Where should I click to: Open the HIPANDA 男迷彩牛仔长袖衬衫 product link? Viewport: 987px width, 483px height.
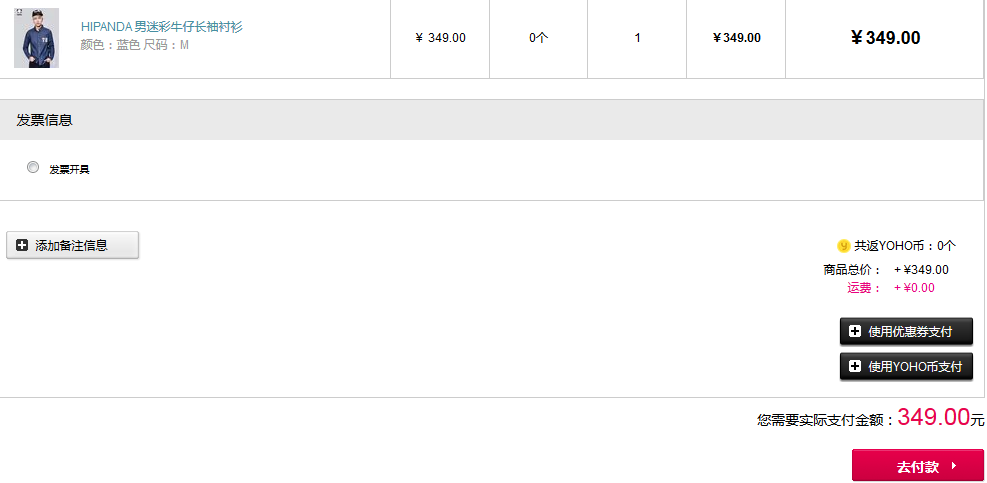pos(162,26)
